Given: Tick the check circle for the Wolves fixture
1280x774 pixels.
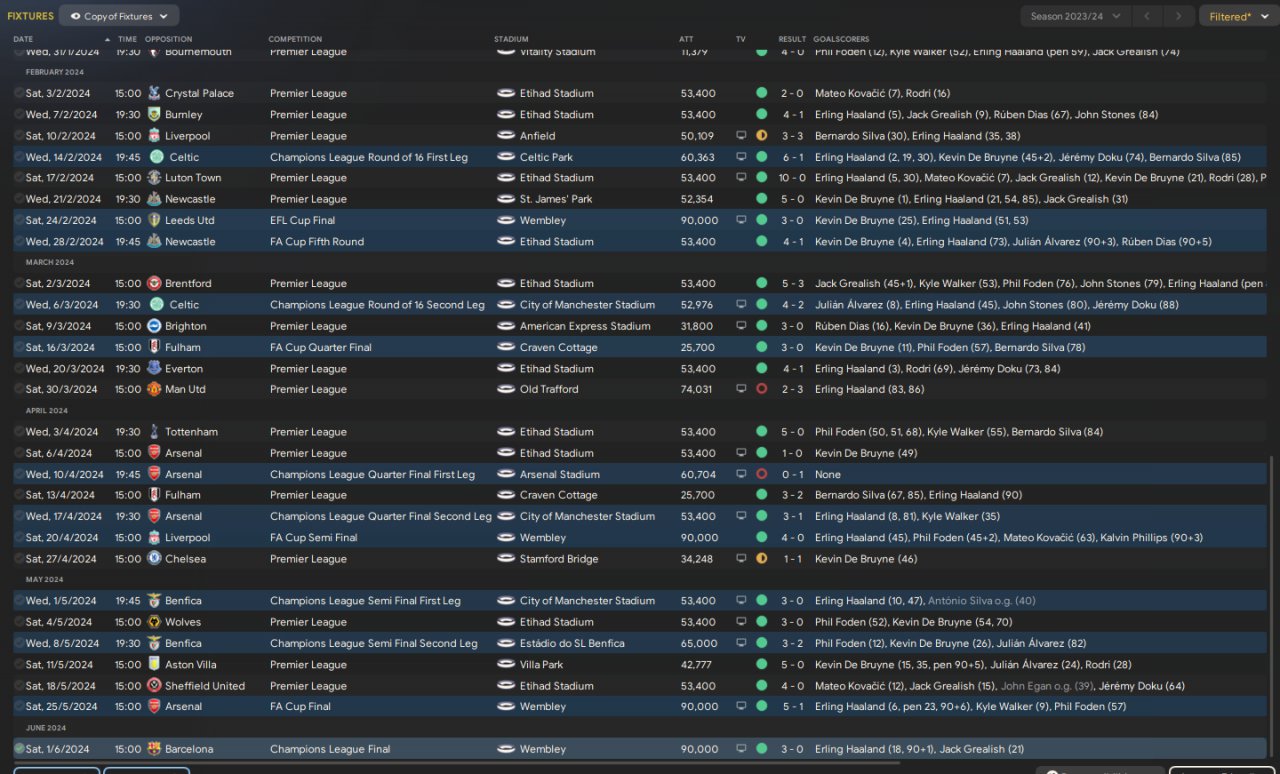Looking at the screenshot, I should coord(19,622).
